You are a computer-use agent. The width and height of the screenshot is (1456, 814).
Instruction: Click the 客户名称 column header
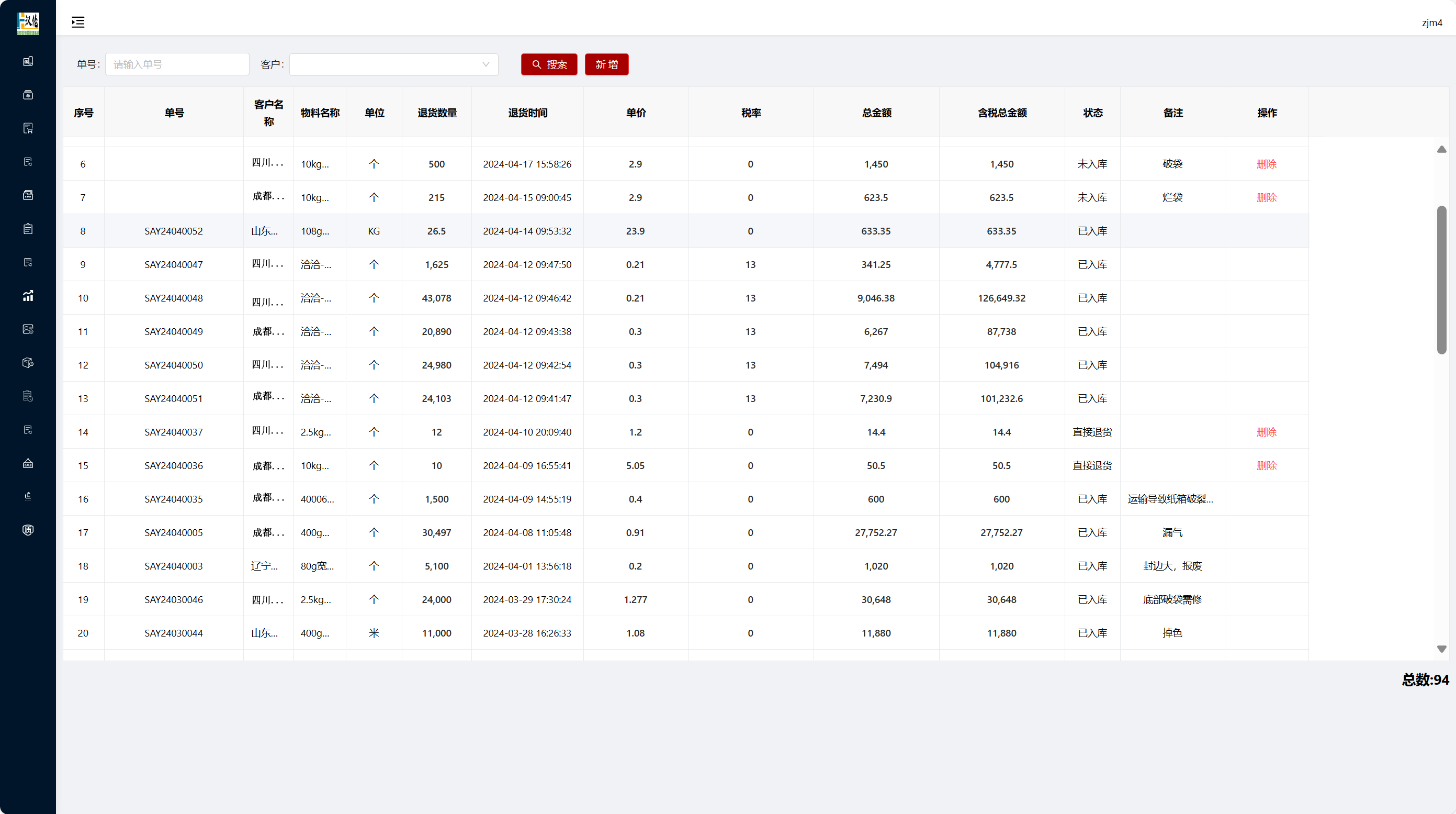point(268,113)
